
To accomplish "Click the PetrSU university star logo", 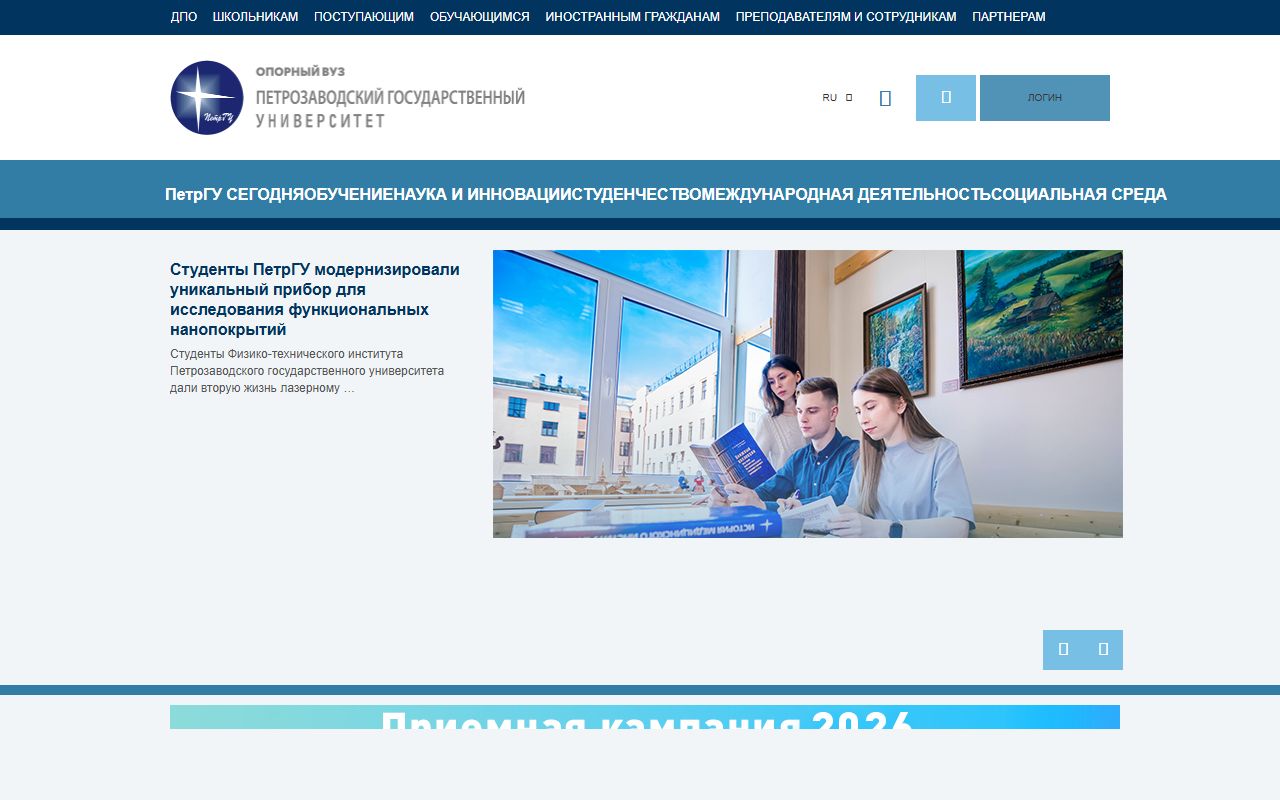I will tap(207, 98).
